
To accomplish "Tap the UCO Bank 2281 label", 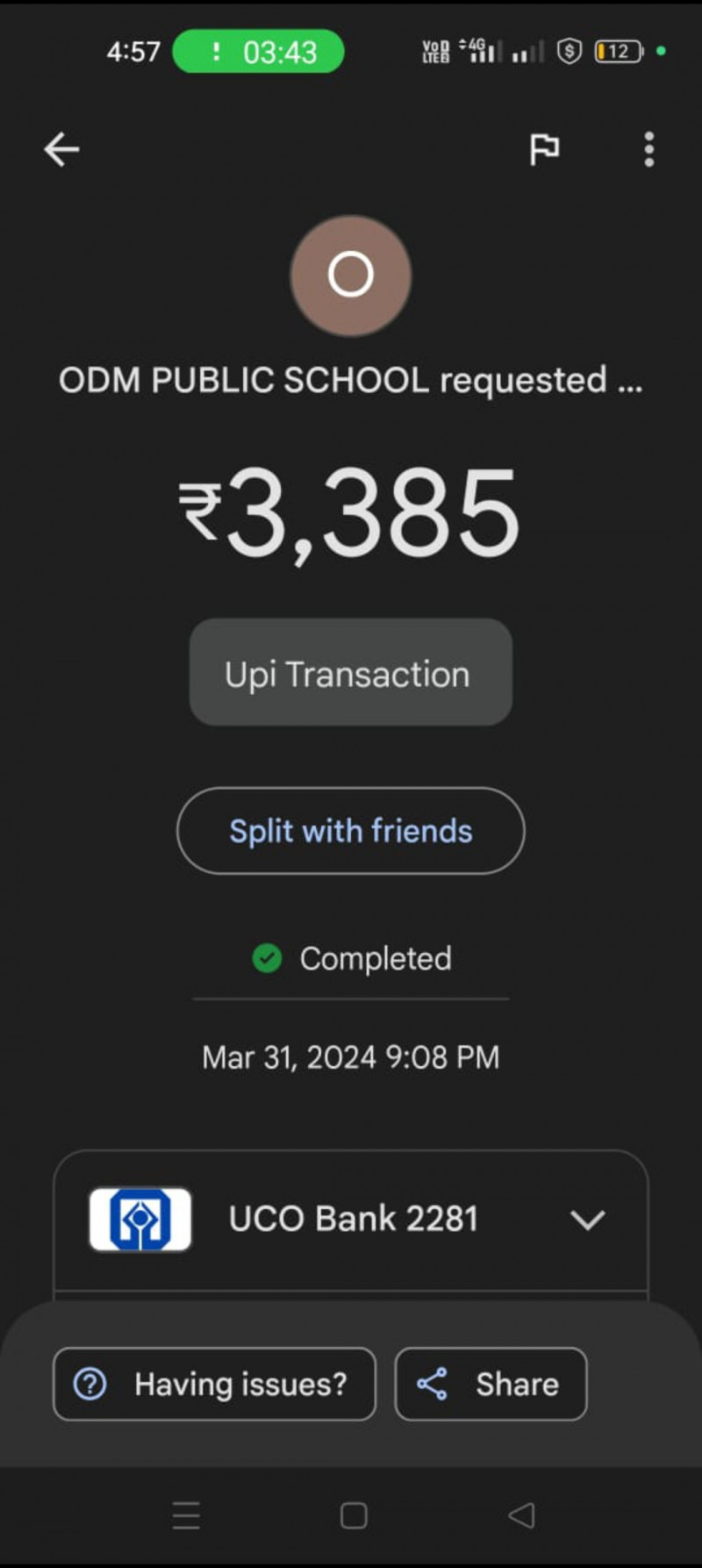I will tap(353, 1219).
